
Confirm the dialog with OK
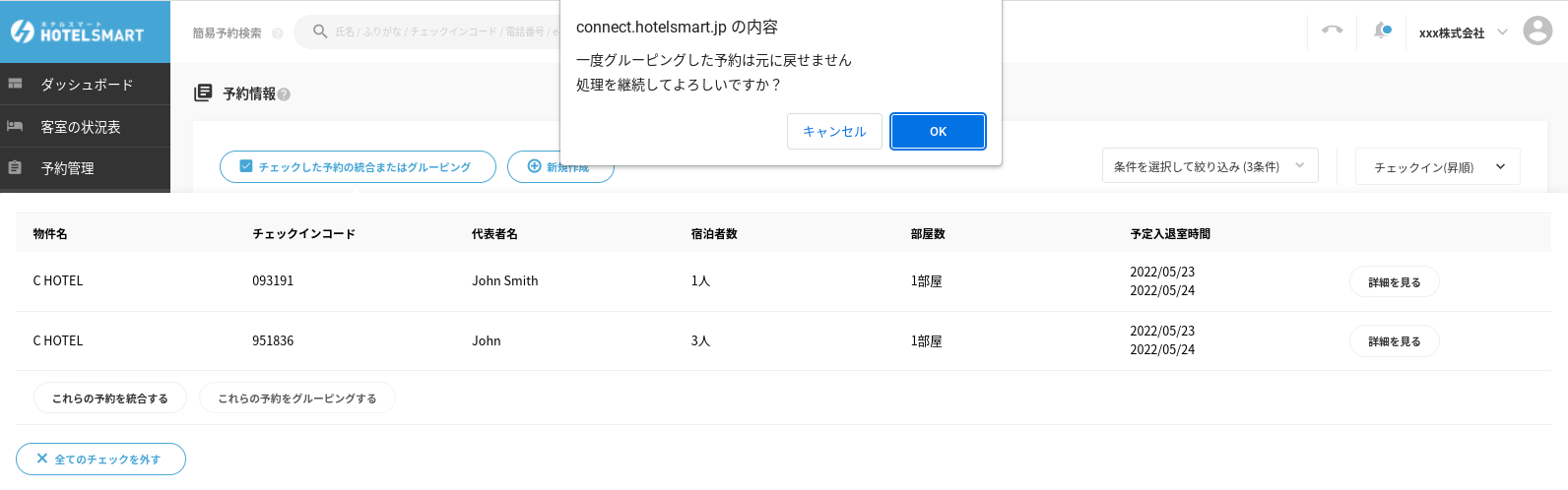(938, 131)
